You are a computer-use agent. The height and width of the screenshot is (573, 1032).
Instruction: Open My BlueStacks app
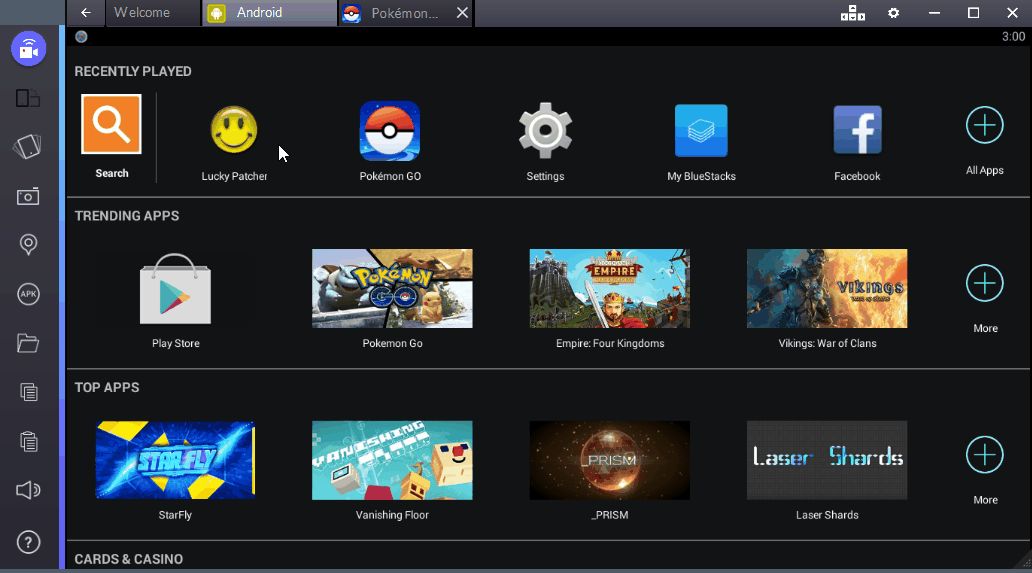coord(701,130)
